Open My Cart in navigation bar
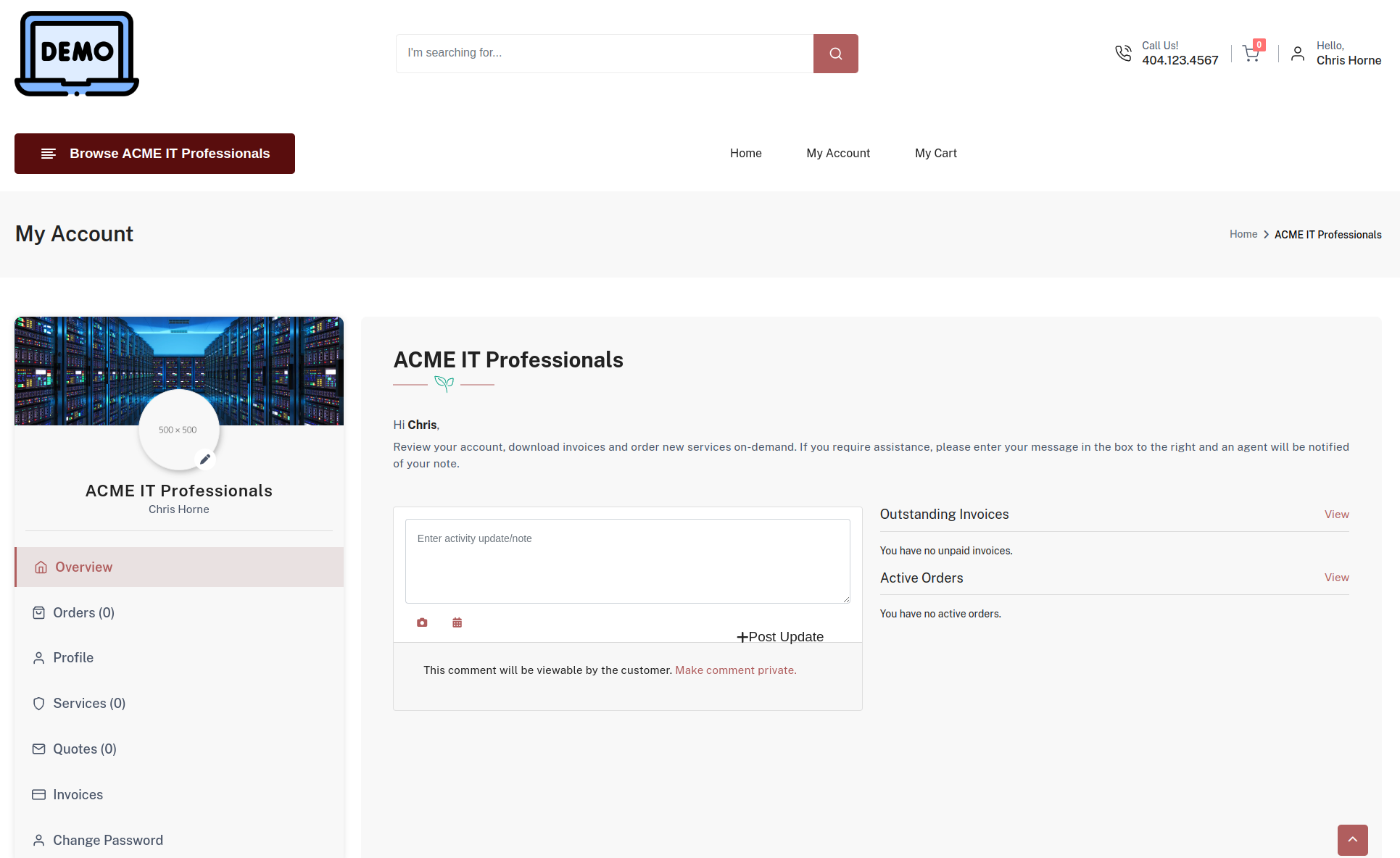 coord(936,154)
